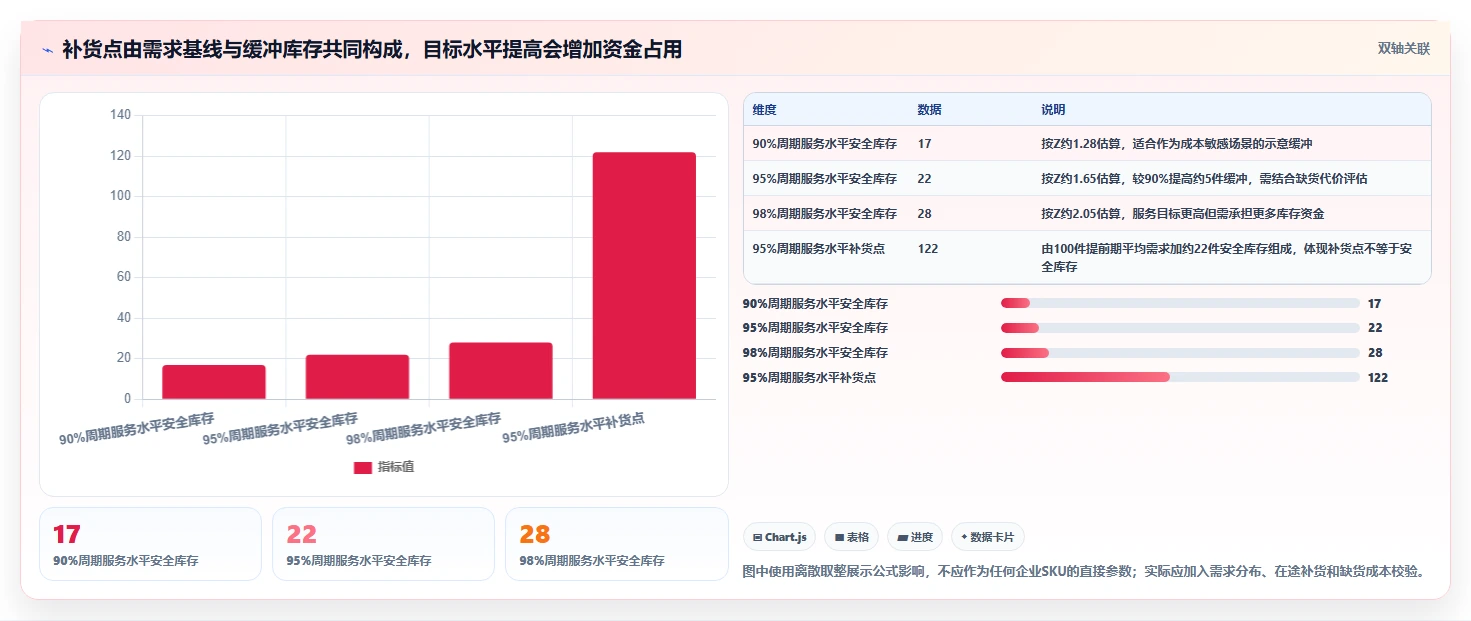This screenshot has height=621, width=1471.
Task: Click the tall bar for 95%周期服务水平补货点
Action: [644, 276]
